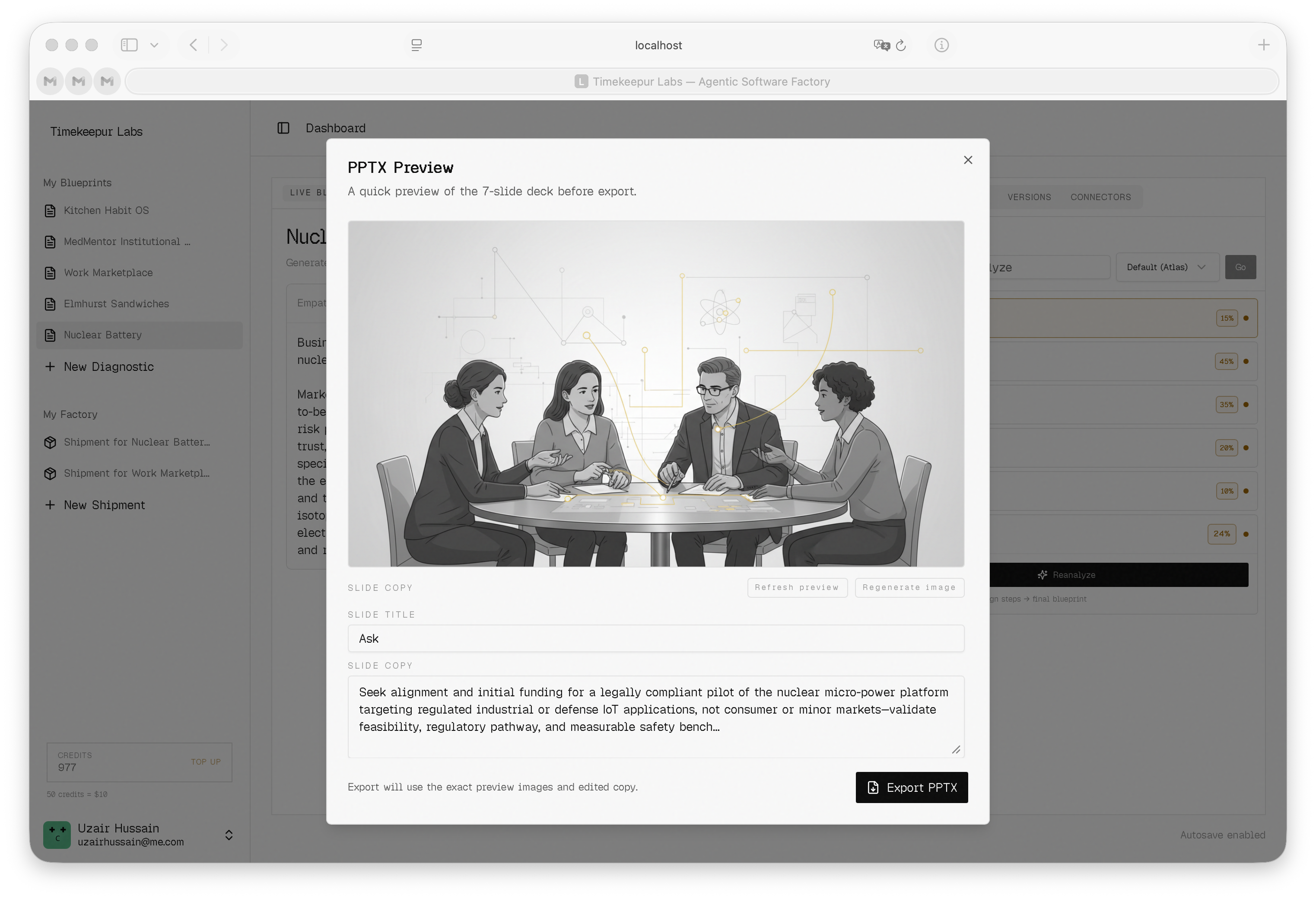Expand the account switcher next to Uzair Hussain
1316x899 pixels.
pos(229,835)
